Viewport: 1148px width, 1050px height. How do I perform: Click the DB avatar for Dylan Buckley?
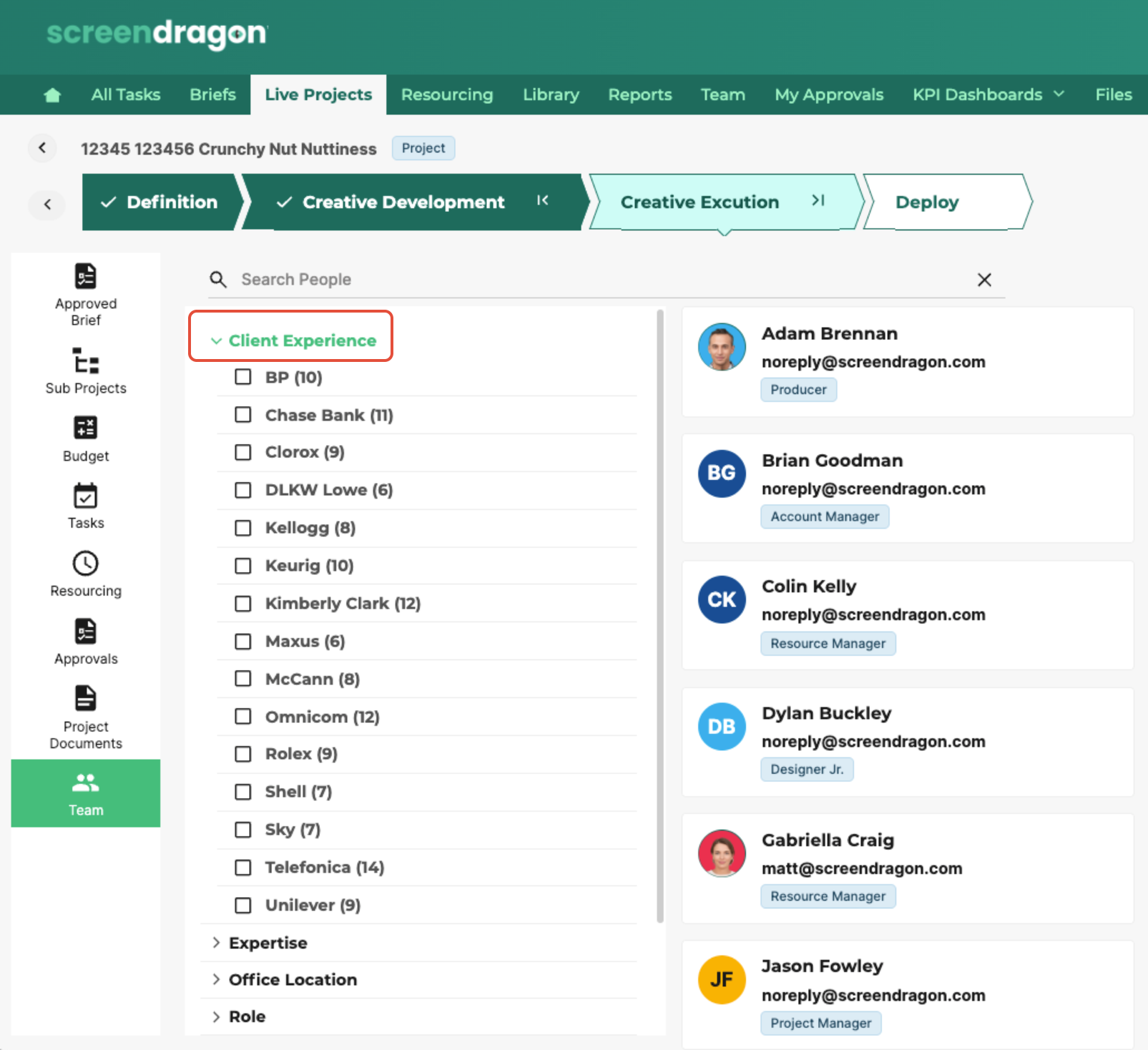[x=722, y=727]
